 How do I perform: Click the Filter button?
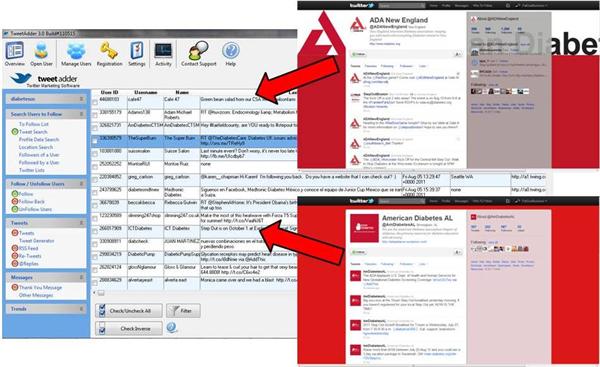[183, 311]
